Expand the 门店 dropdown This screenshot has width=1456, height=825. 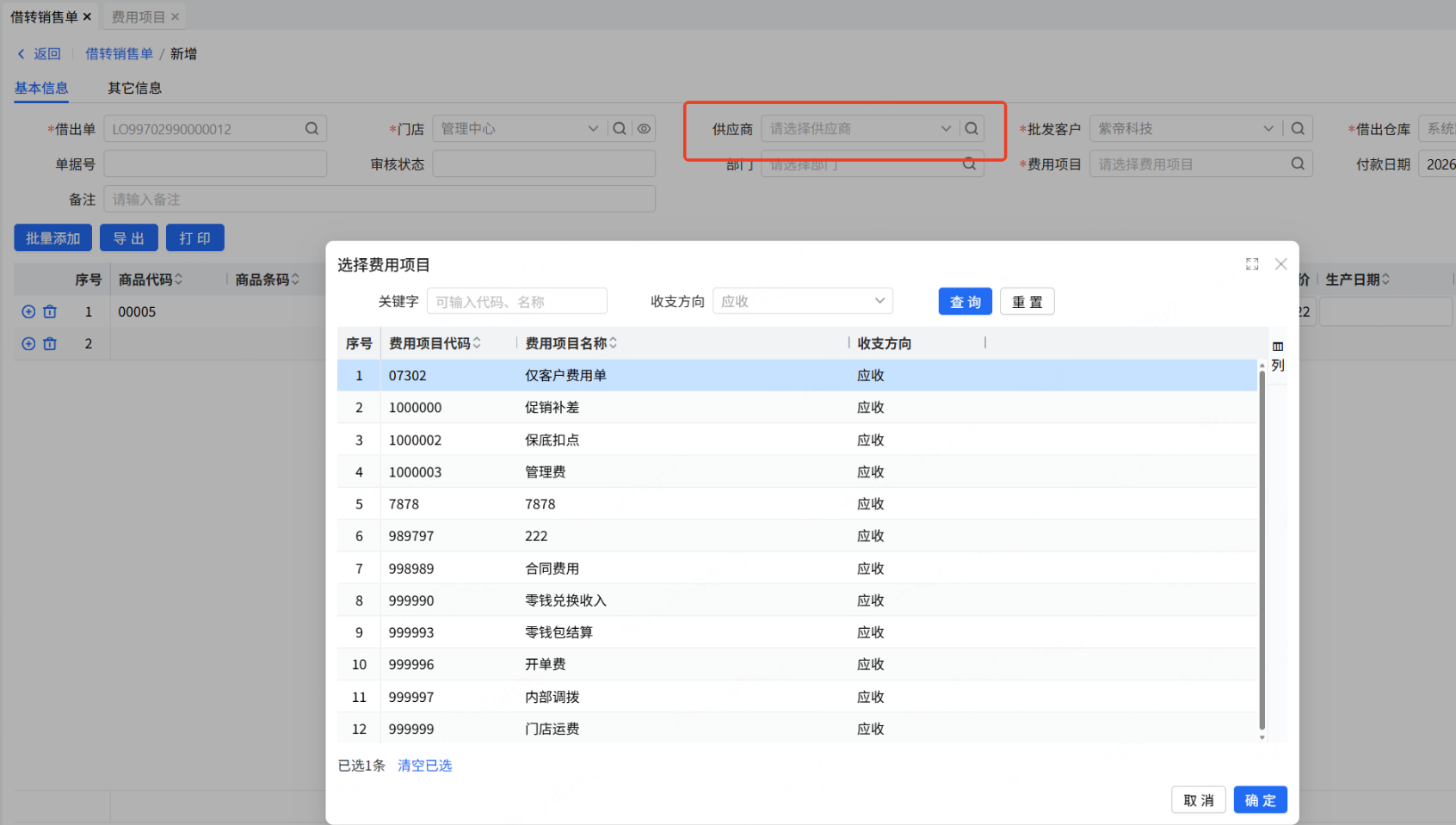coord(593,128)
